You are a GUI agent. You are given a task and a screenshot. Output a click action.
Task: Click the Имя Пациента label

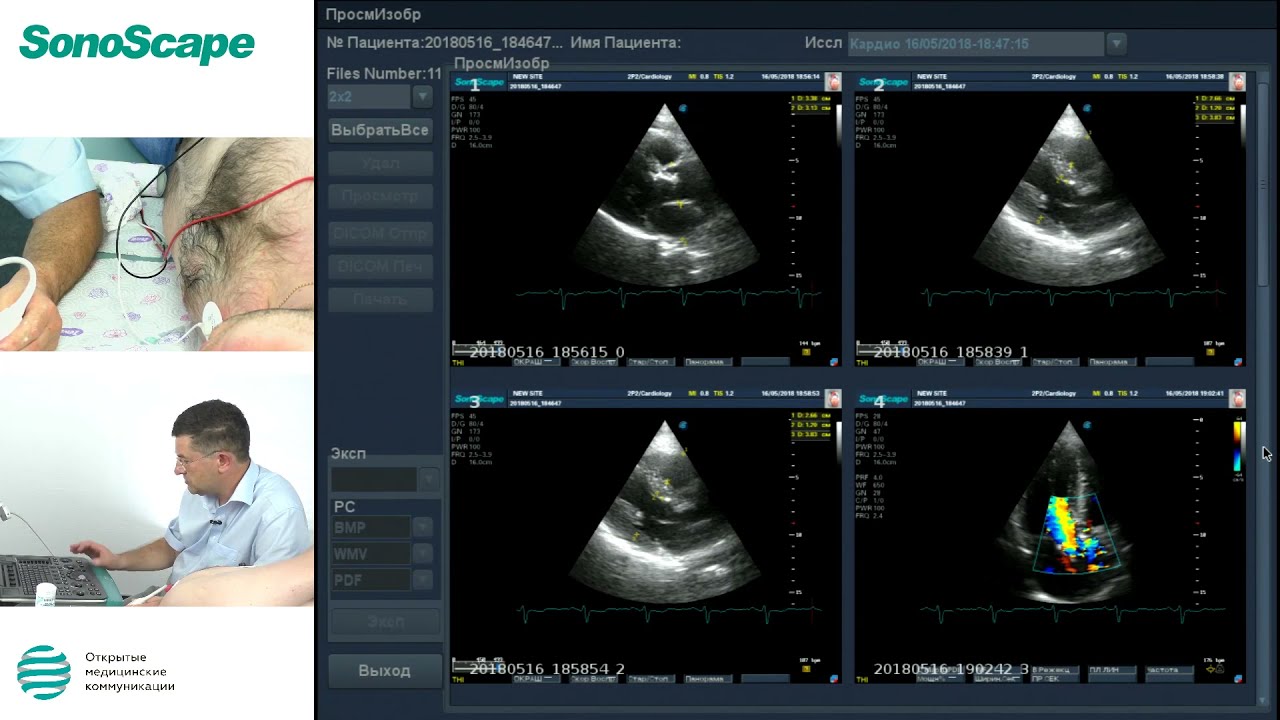pyautogui.click(x=626, y=43)
